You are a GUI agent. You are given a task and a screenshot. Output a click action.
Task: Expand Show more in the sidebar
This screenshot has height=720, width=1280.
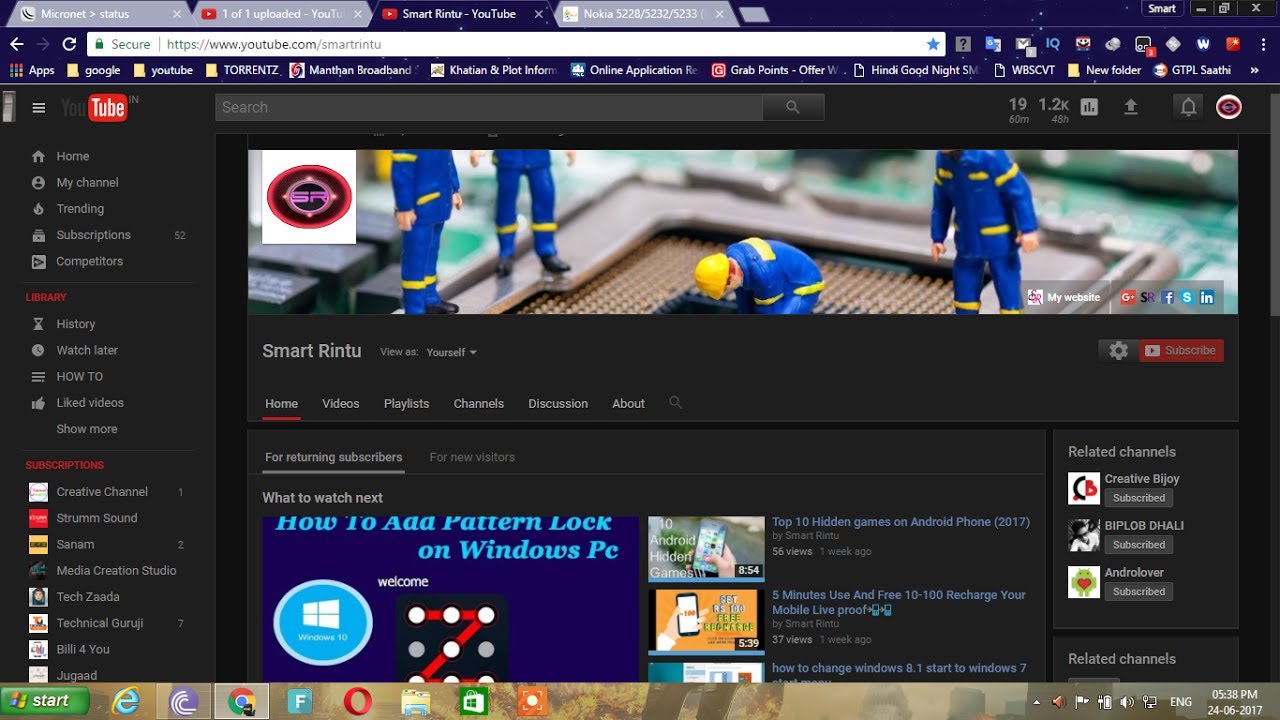coord(87,429)
